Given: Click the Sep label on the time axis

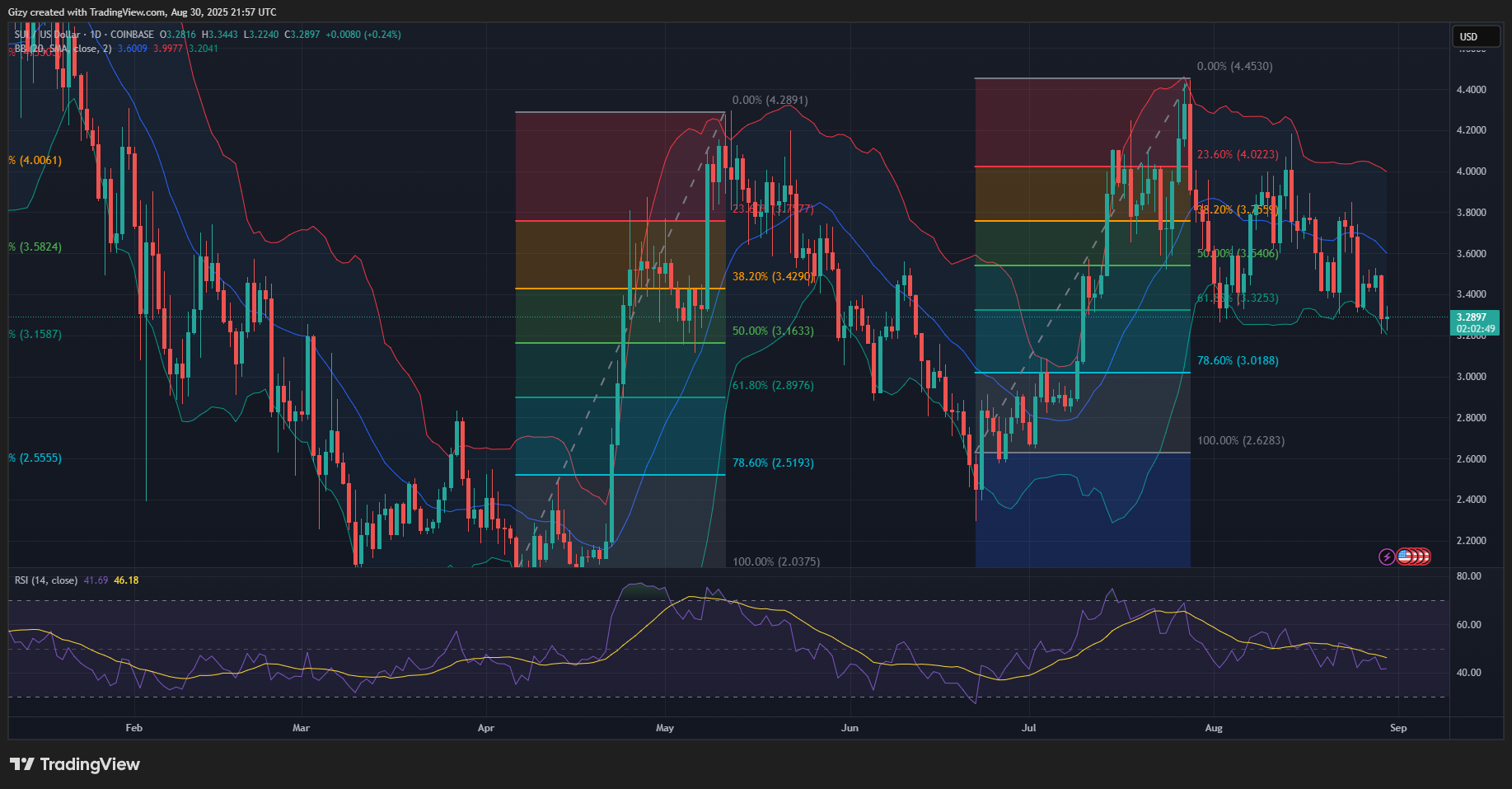Looking at the screenshot, I should pyautogui.click(x=1398, y=728).
